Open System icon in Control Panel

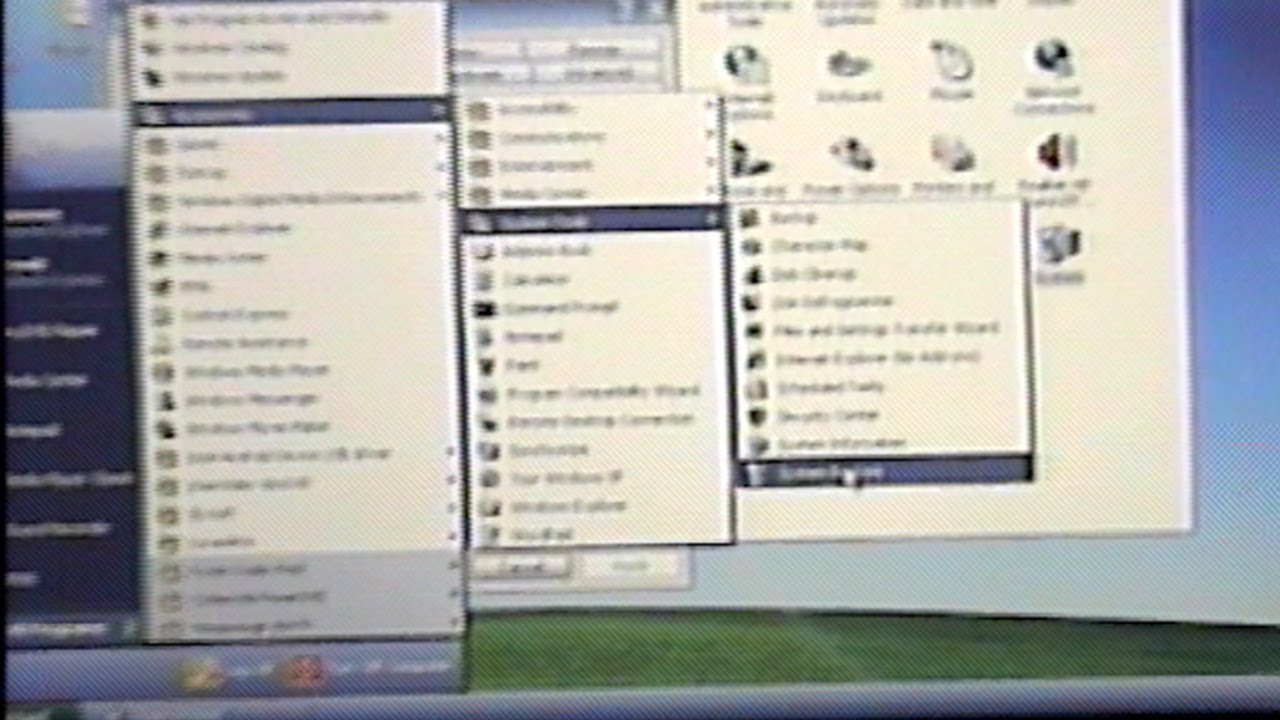coord(1059,255)
